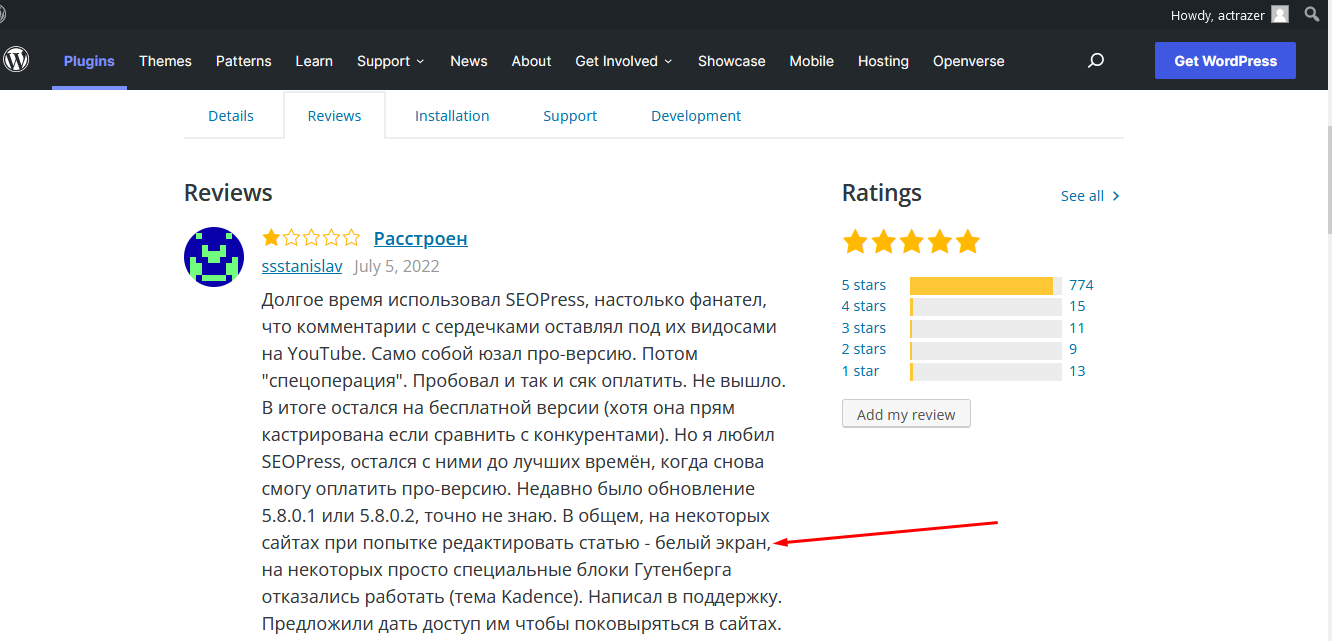Click the 1 star rating bar
The image size is (1332, 641).
coord(986,371)
